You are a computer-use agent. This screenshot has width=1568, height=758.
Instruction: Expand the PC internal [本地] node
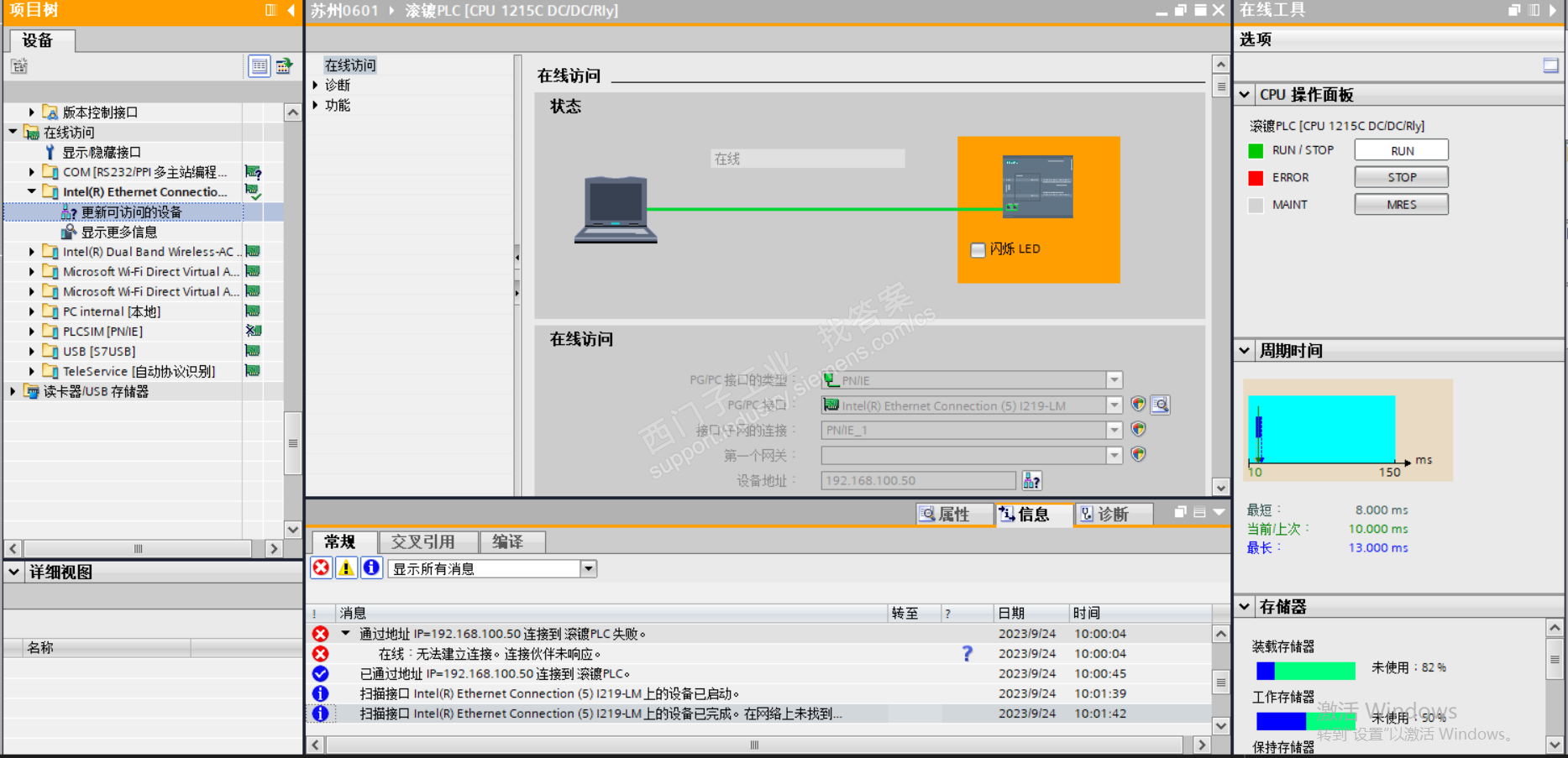(x=32, y=311)
